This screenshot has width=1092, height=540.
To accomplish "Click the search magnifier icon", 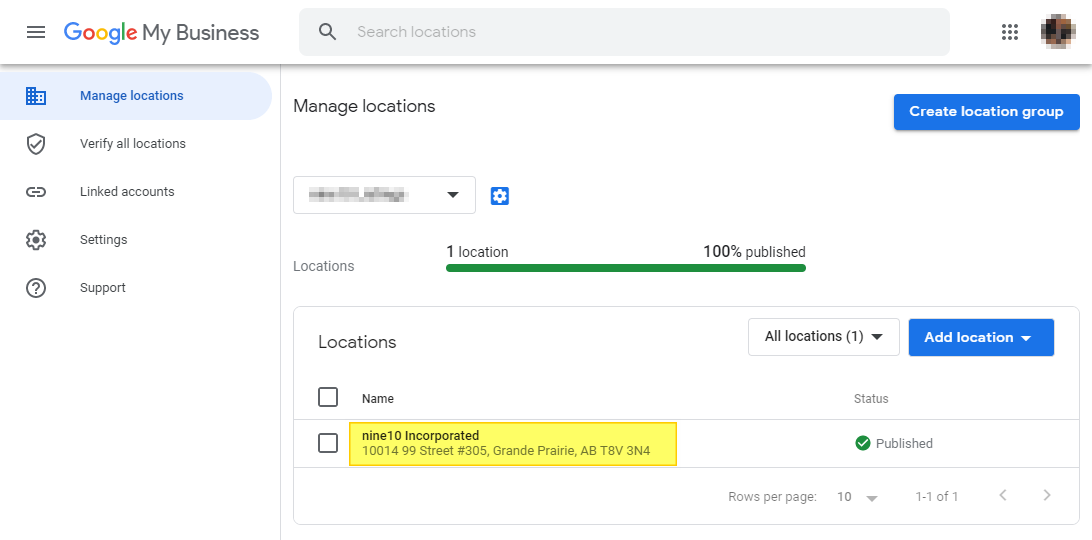I will tap(327, 31).
